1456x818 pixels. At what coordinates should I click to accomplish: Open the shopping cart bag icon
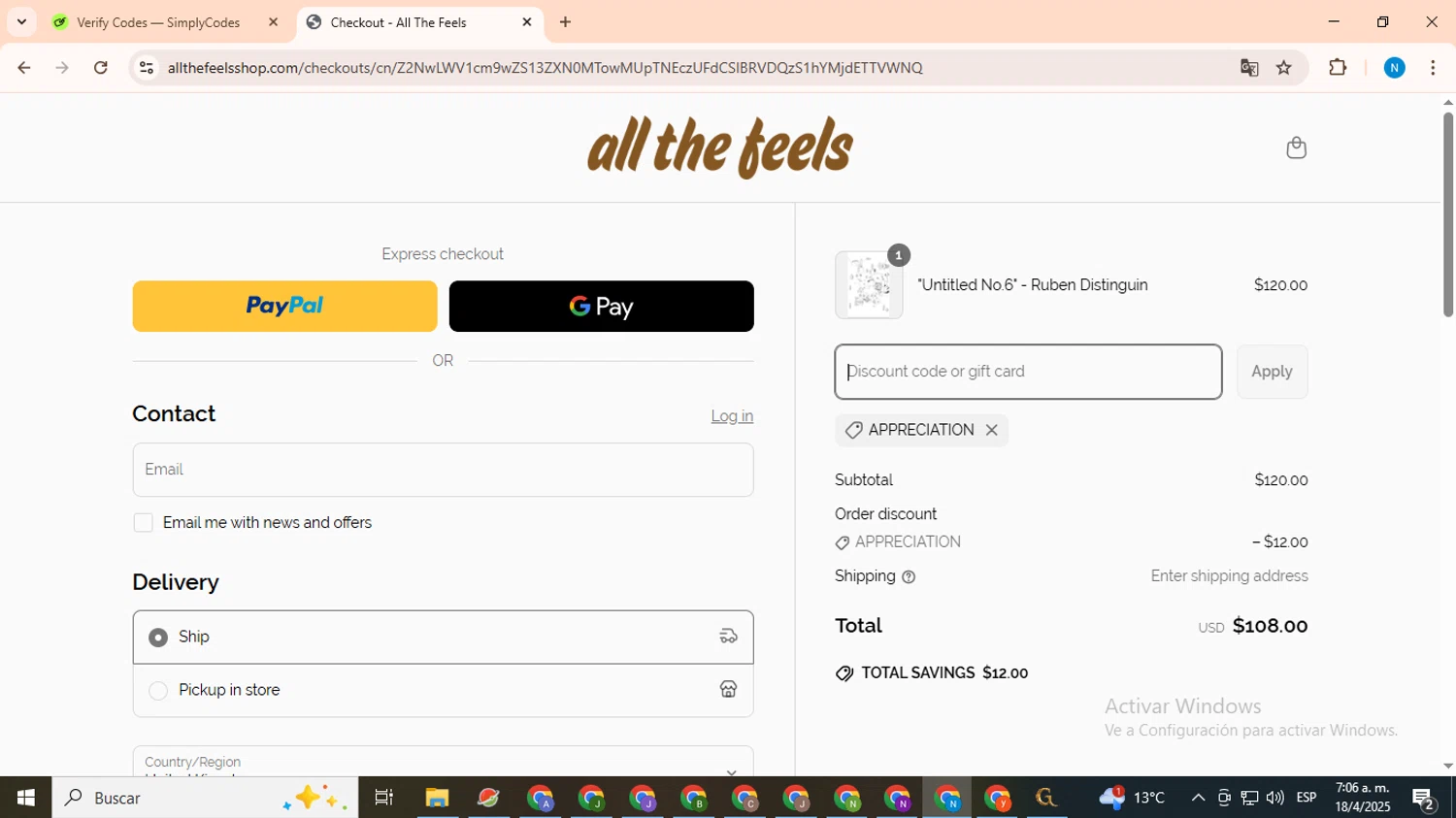pyautogui.click(x=1296, y=147)
